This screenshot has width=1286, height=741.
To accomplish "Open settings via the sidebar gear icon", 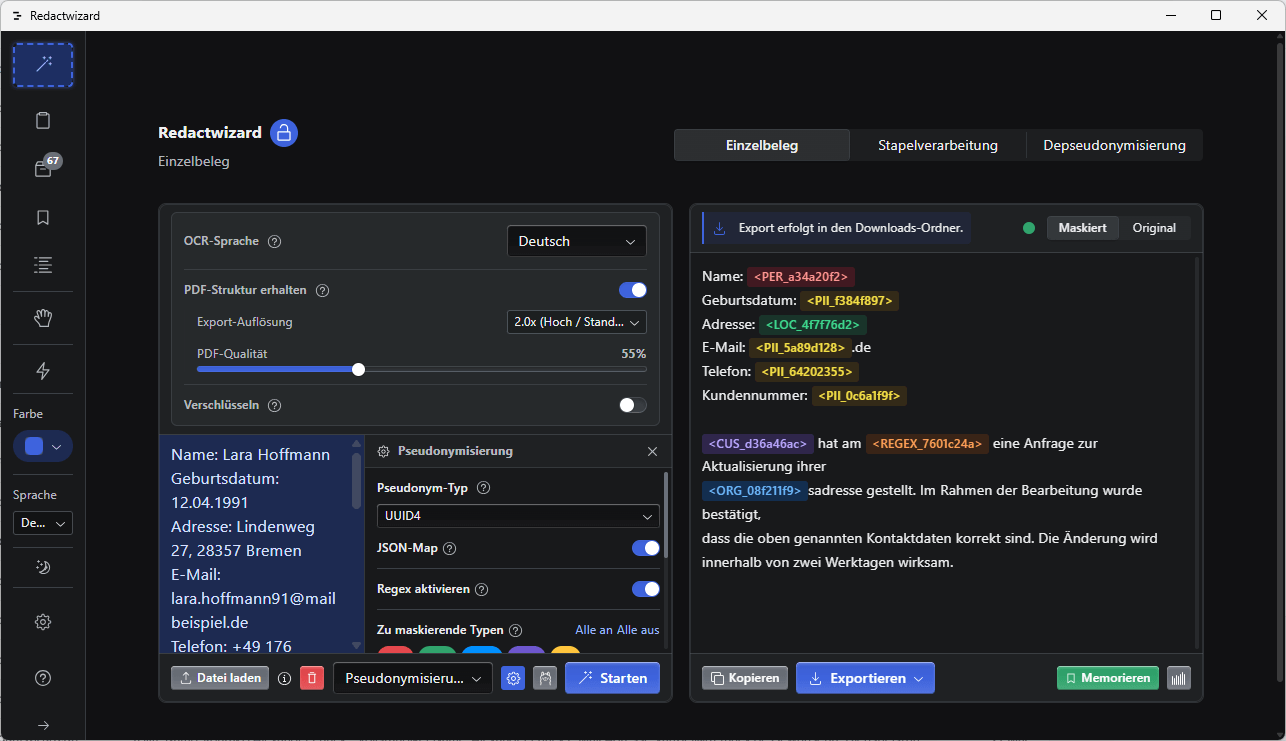I will pyautogui.click(x=43, y=622).
